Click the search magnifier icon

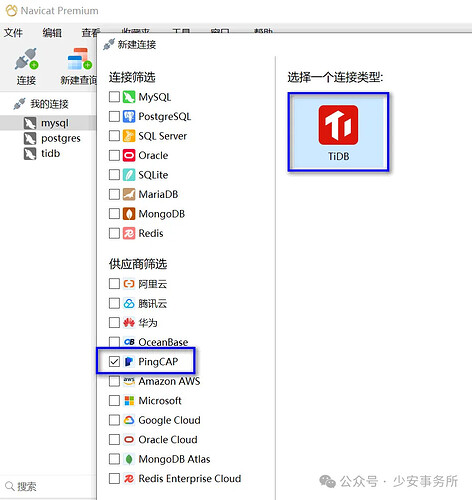pyautogui.click(x=10, y=486)
